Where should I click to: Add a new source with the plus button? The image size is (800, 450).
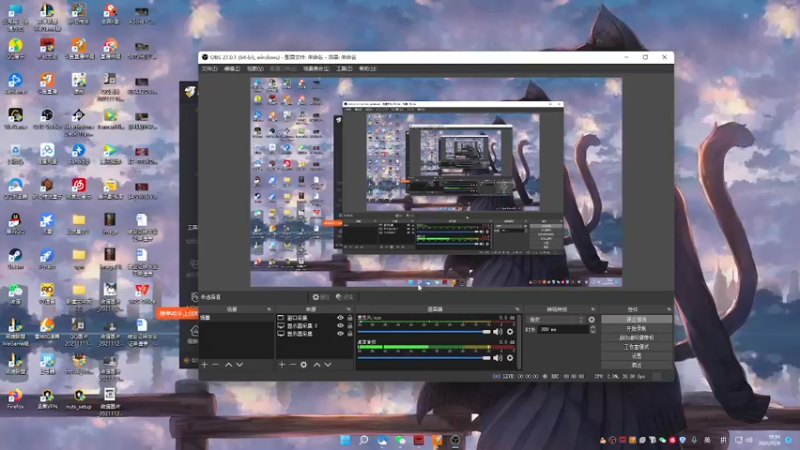(x=282, y=365)
